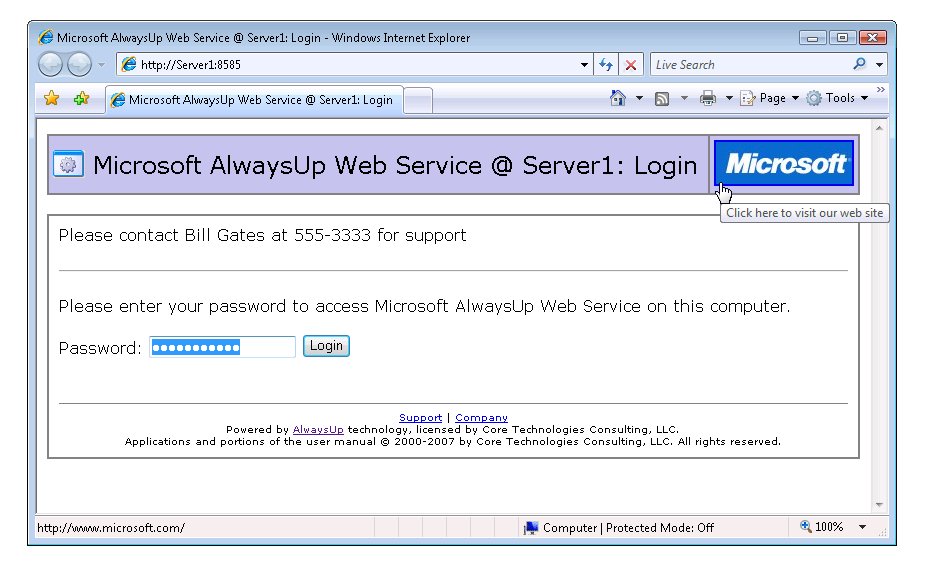Click the Microsoft logo banner

784,163
